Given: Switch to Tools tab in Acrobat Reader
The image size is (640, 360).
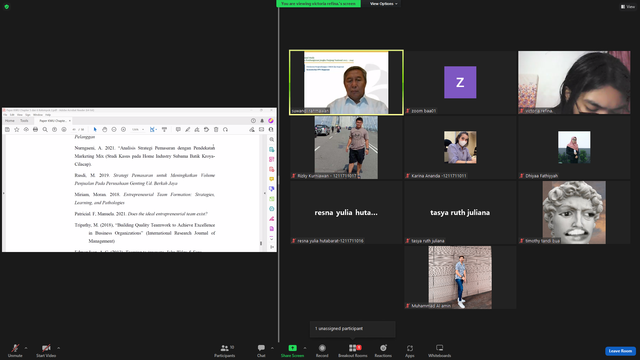Looking at the screenshot, I should point(24,120).
